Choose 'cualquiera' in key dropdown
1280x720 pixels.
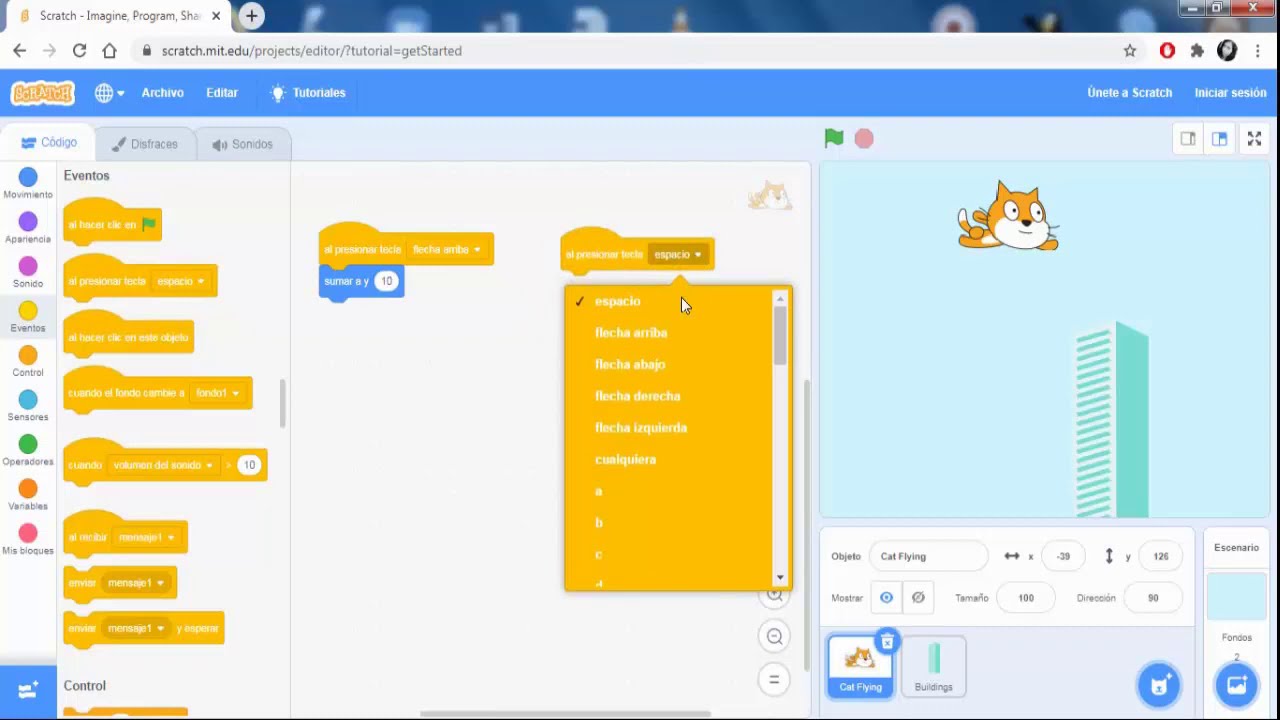click(625, 460)
